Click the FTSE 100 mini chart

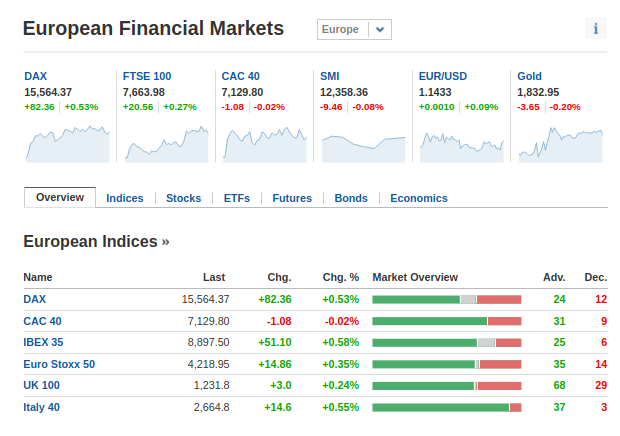coord(166,144)
